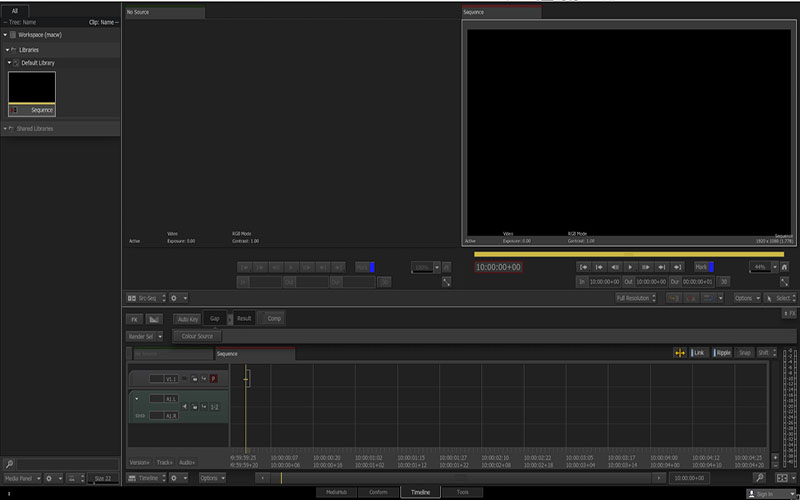The height and width of the screenshot is (500, 800).
Task: Click the yellow bar under the sequence viewer
Action: 629,254
